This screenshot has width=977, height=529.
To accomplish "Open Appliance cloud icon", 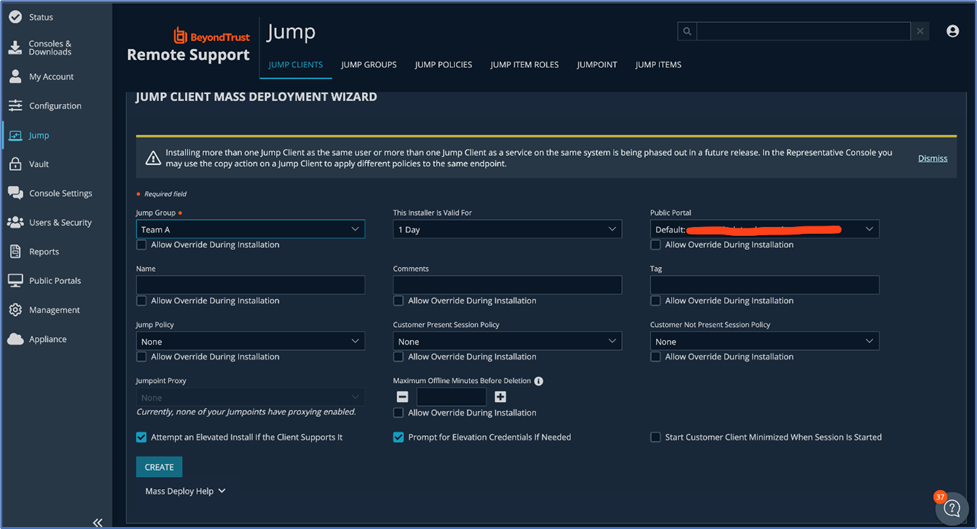I will click(15, 339).
